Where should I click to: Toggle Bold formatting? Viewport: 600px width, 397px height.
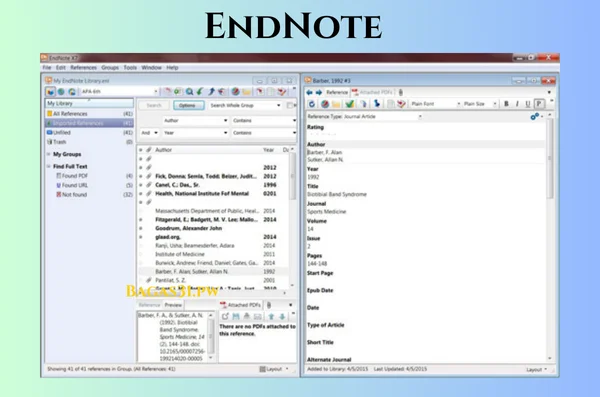506,104
